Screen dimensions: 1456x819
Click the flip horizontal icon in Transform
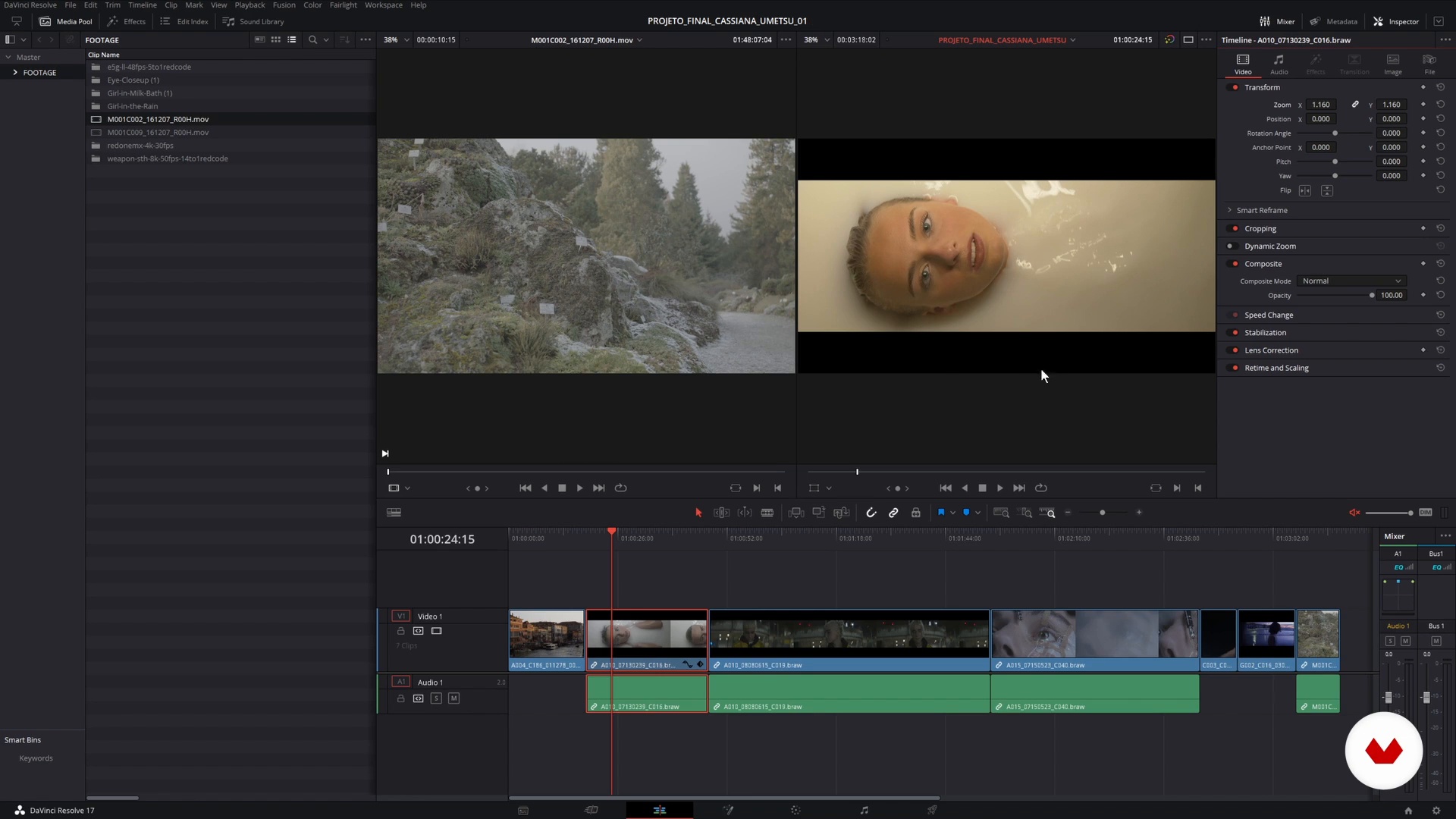[x=1305, y=190]
